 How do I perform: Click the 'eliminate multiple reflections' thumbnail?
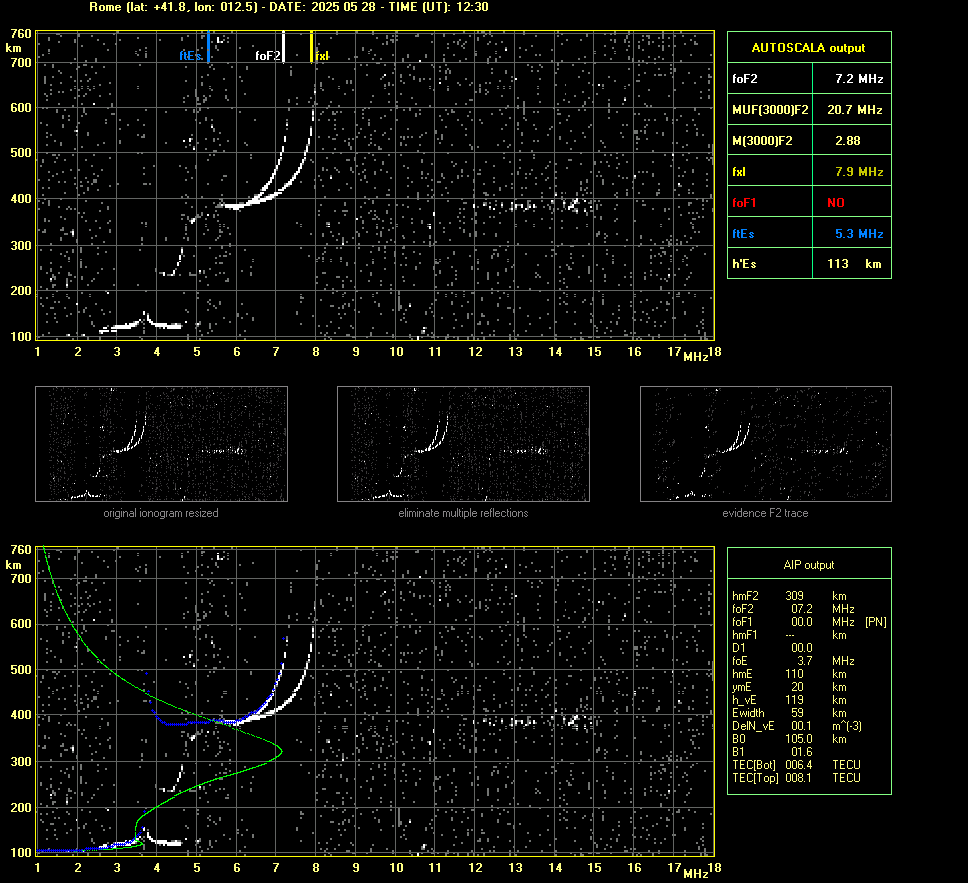pos(463,444)
